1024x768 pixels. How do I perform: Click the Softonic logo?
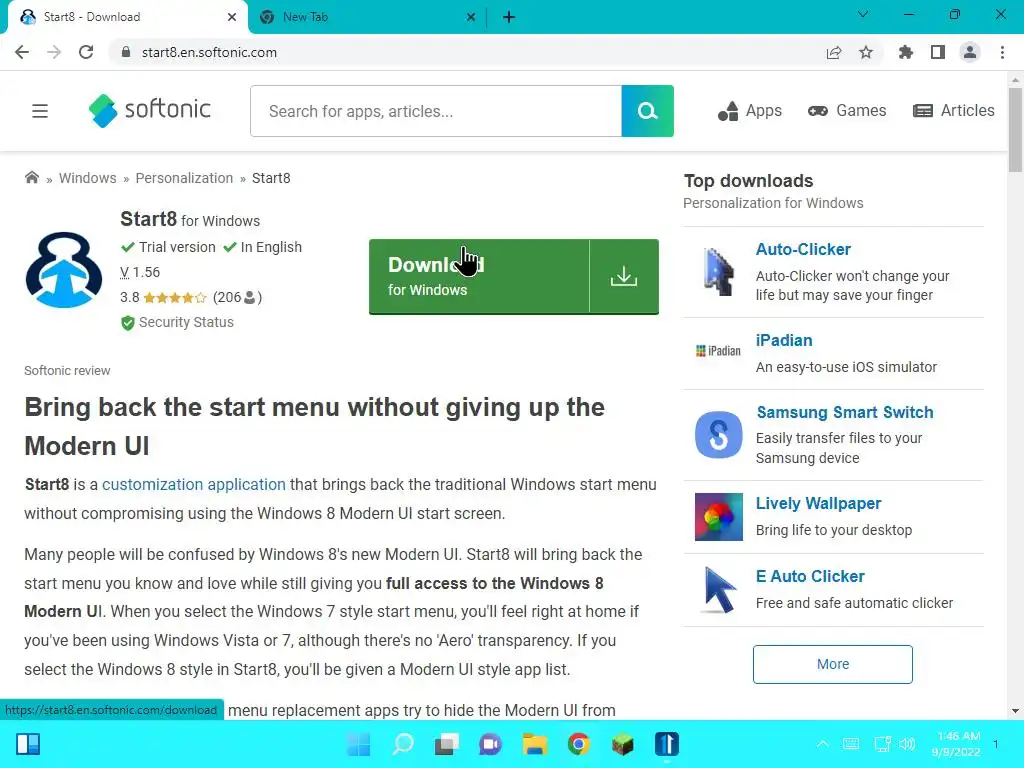click(x=150, y=110)
